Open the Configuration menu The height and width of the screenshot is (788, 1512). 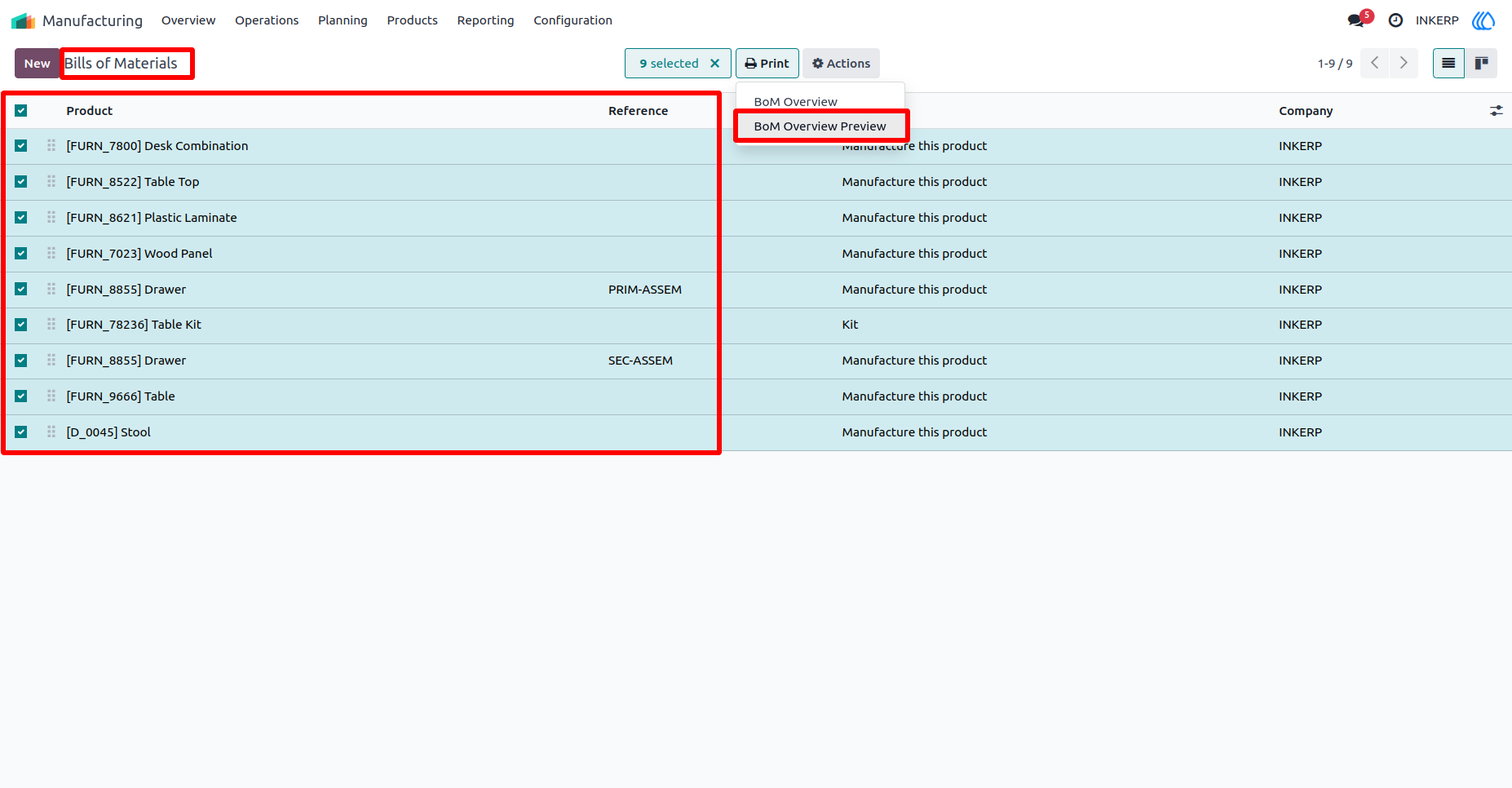(573, 20)
